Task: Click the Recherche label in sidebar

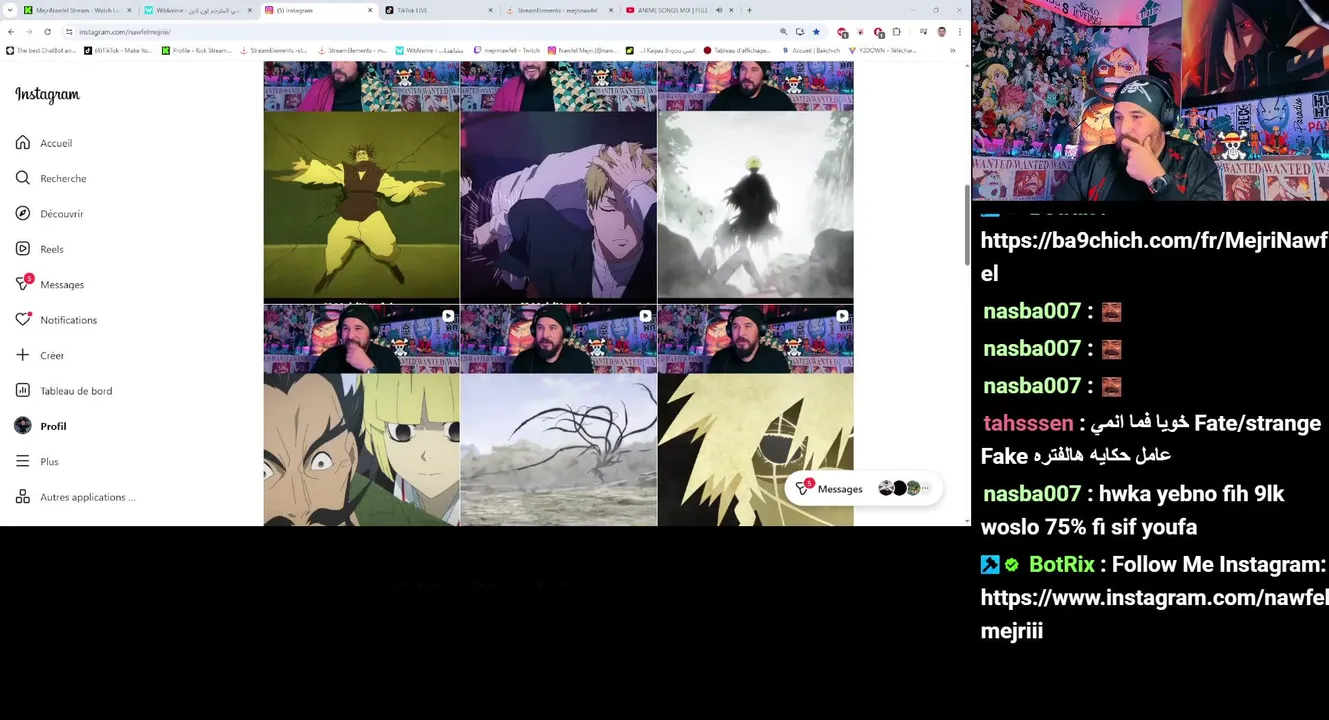Action: (x=63, y=179)
